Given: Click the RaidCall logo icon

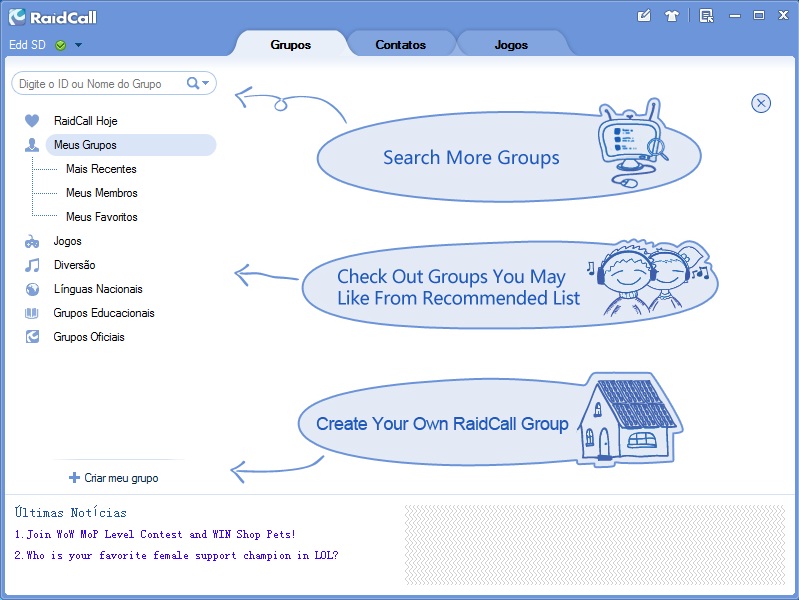Looking at the screenshot, I should (17, 17).
